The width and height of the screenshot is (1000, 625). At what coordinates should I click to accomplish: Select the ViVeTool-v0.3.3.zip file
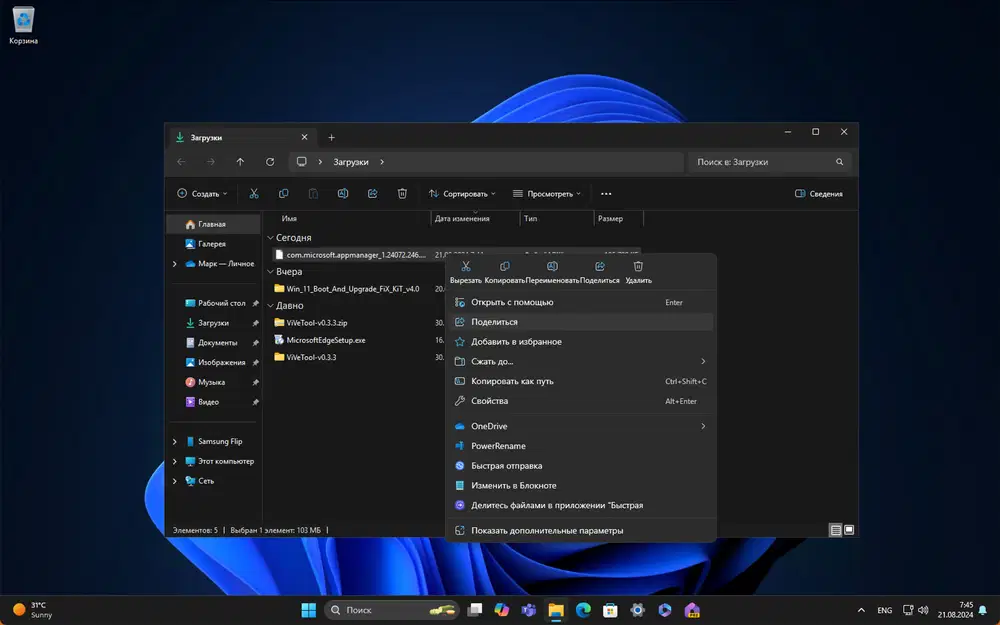pos(317,323)
